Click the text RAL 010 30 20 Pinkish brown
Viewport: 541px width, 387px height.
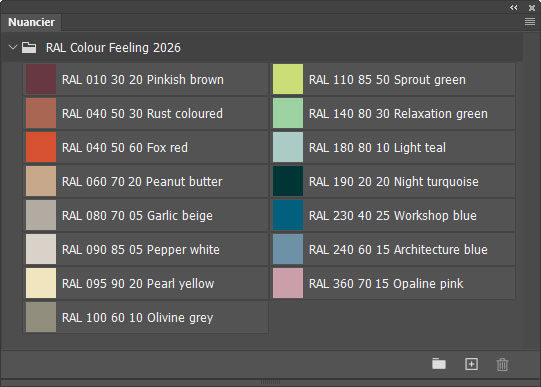coord(143,80)
